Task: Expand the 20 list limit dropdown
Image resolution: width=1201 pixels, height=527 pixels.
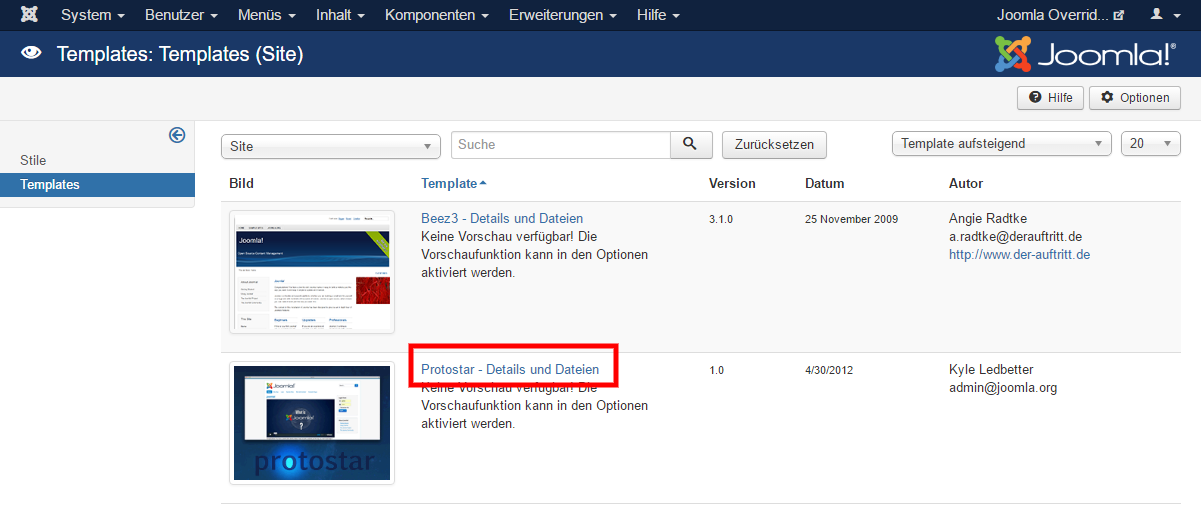Action: (1151, 143)
